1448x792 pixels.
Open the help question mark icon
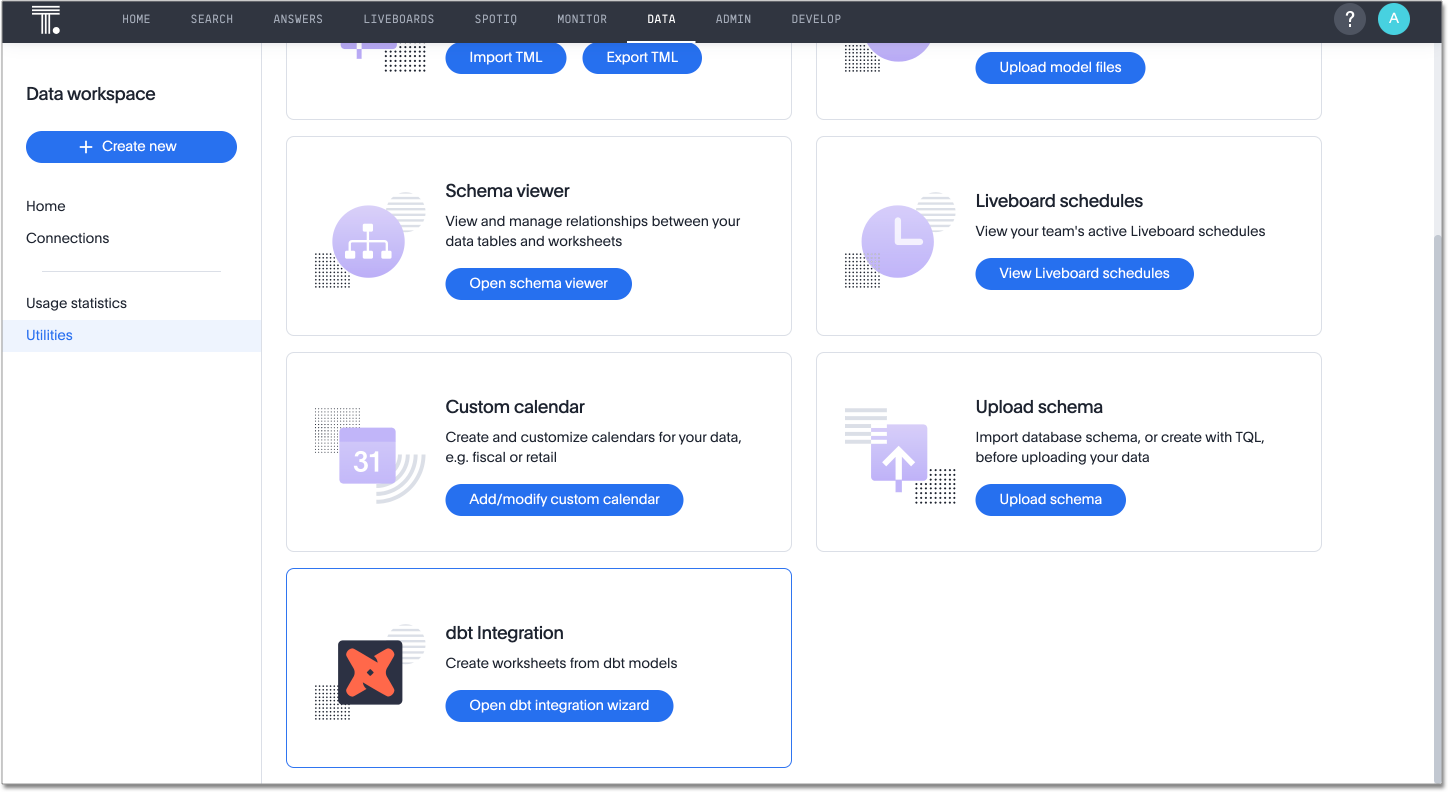[x=1349, y=19]
